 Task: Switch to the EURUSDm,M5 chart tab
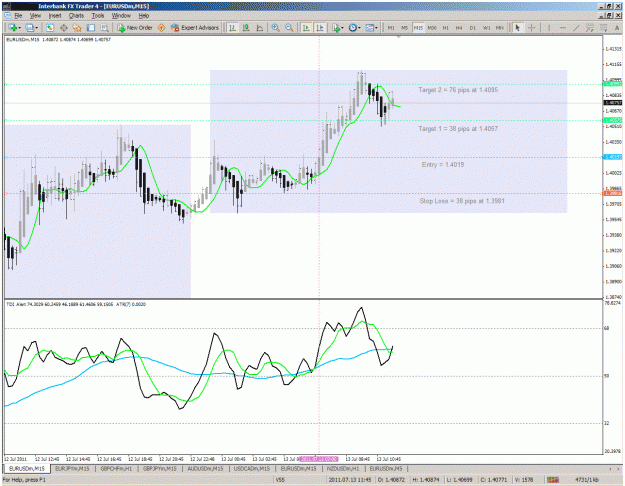386,468
